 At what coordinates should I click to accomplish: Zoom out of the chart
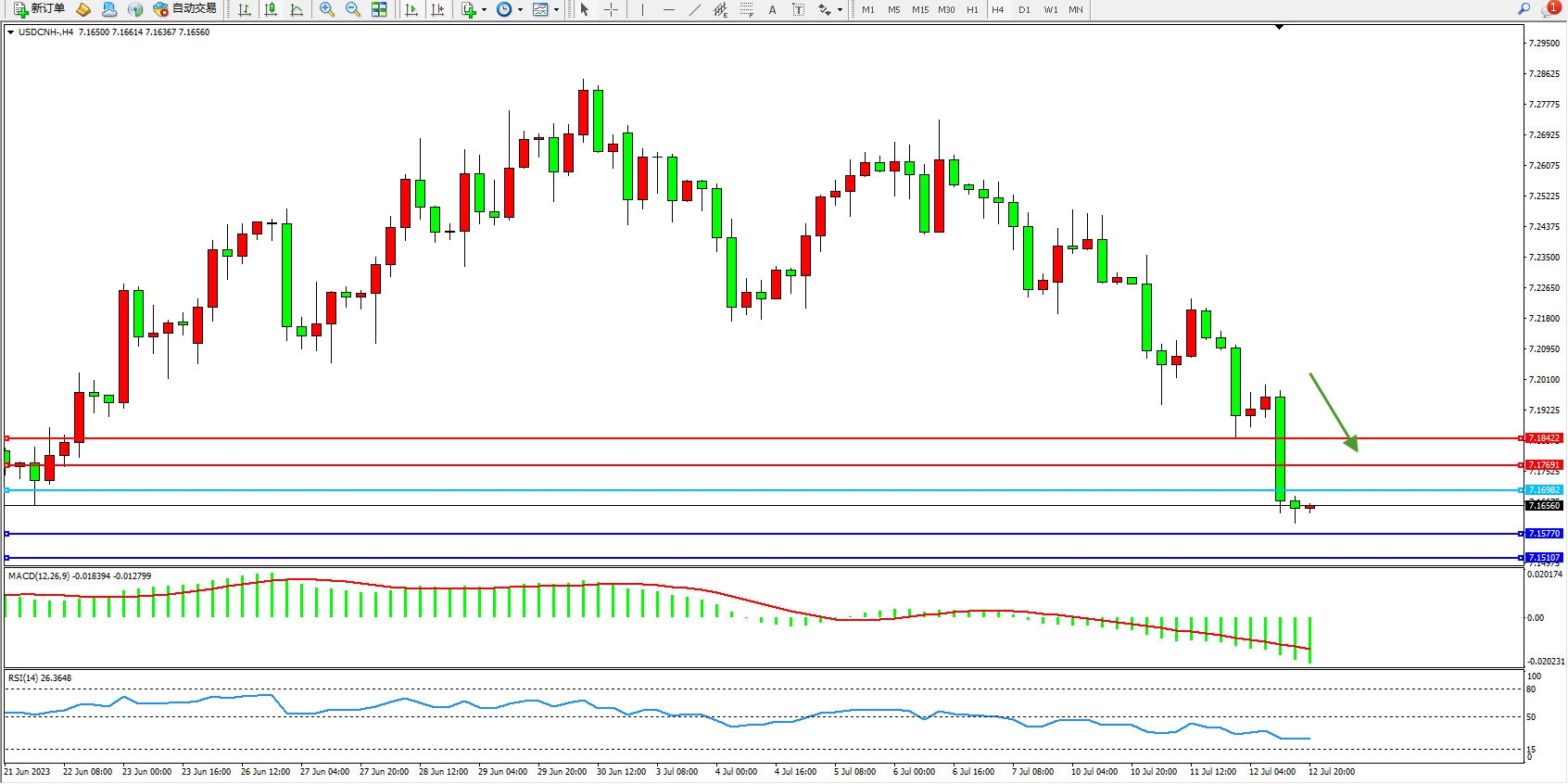point(353,9)
